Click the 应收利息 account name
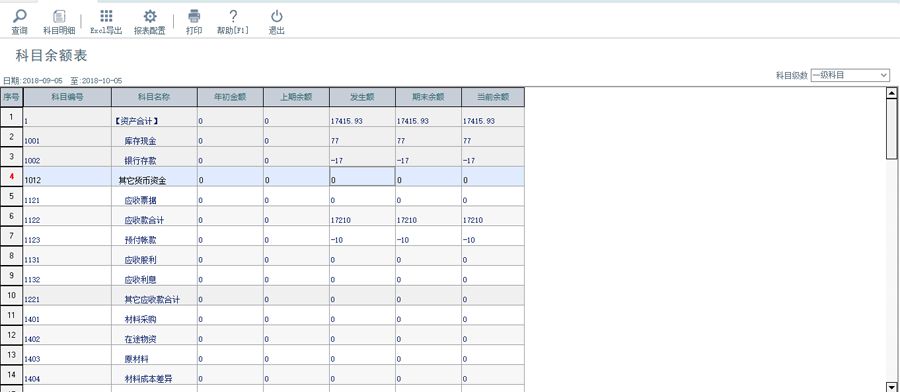900x392 pixels. pyautogui.click(x=140, y=280)
